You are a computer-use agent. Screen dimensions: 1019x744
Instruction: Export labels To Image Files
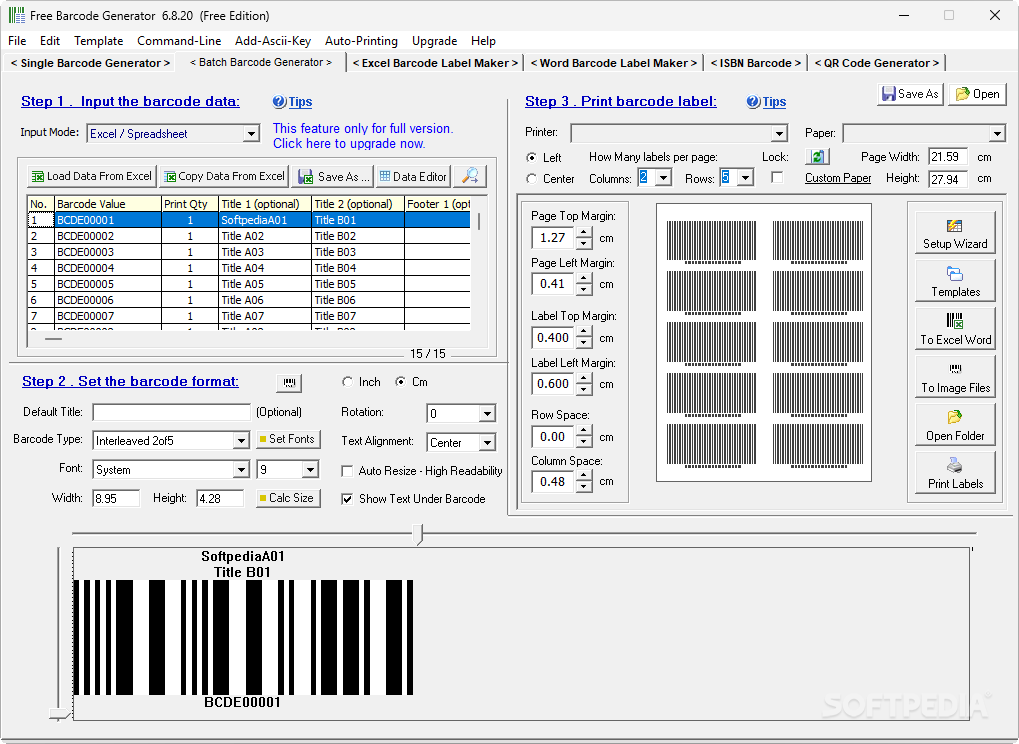[955, 377]
